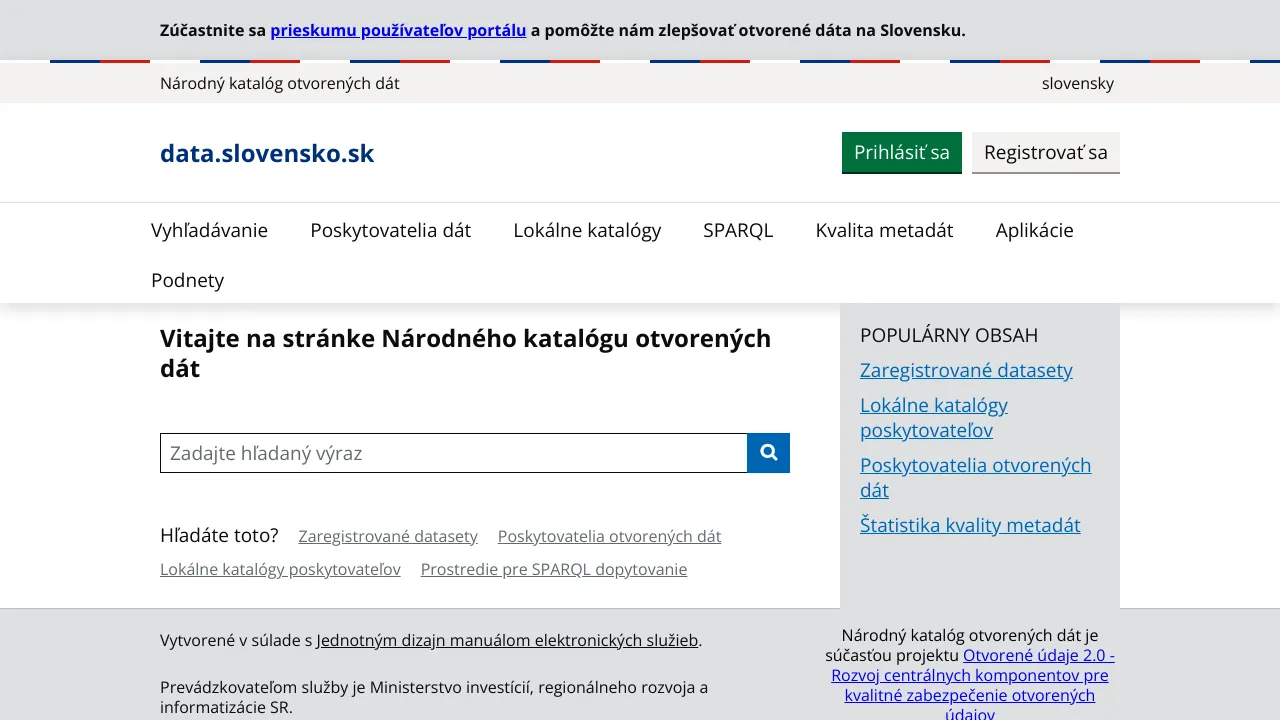Click the 'Registrovať sa' button
The image size is (1280, 720).
pyautogui.click(x=1046, y=153)
